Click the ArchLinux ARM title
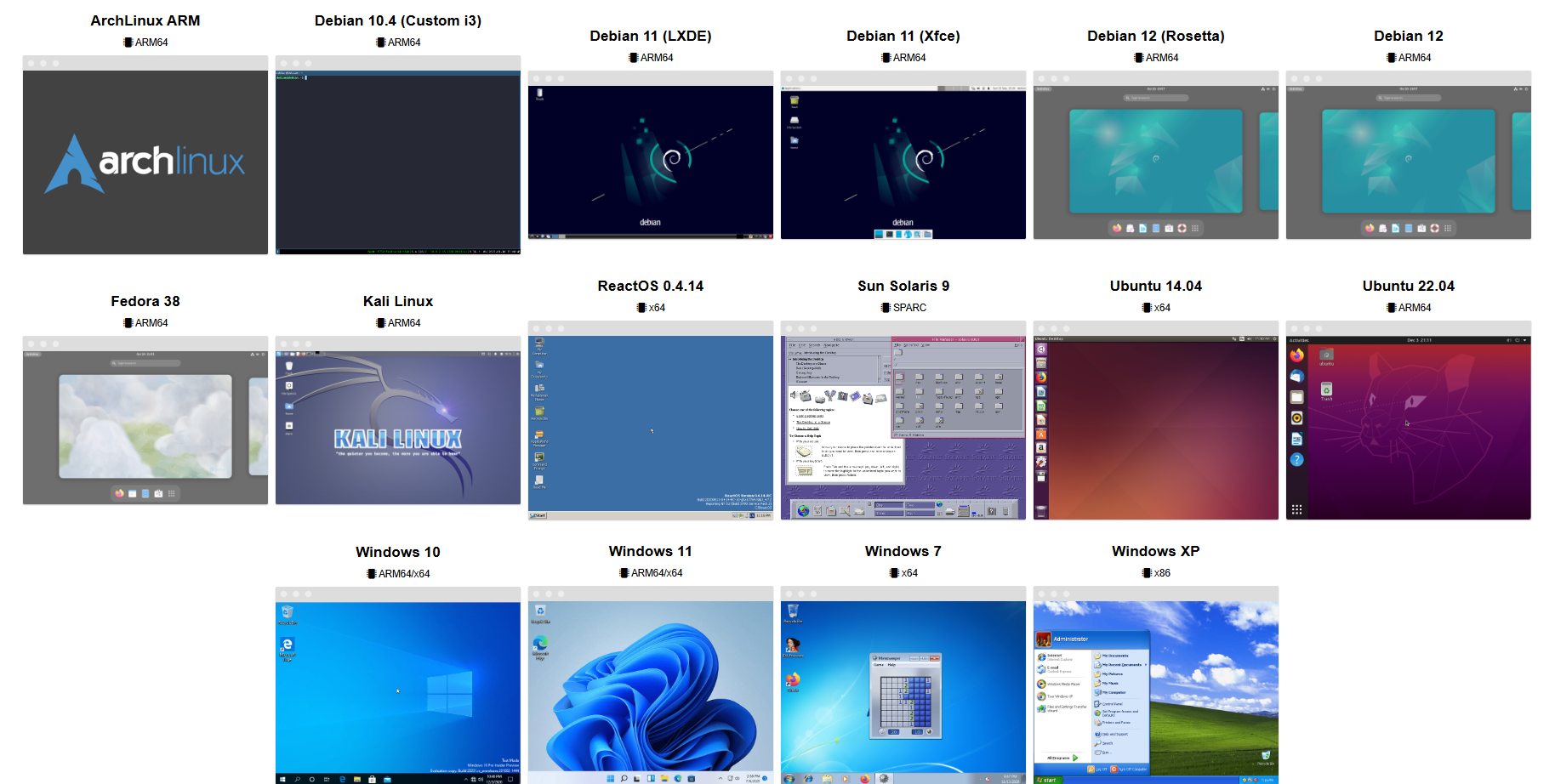The height and width of the screenshot is (784, 1555). point(145,20)
